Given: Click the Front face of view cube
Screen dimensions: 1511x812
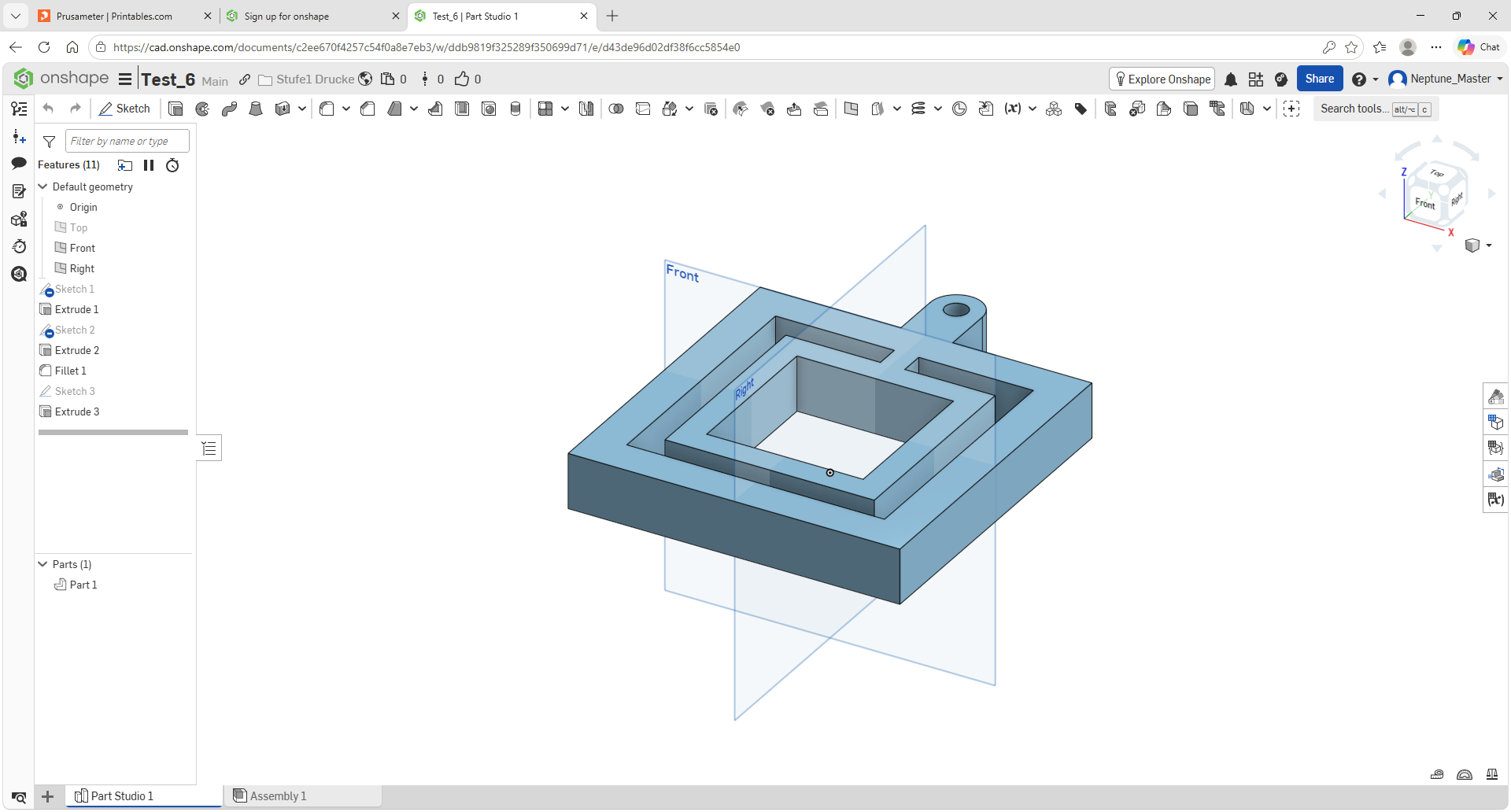Looking at the screenshot, I should coord(1425,203).
